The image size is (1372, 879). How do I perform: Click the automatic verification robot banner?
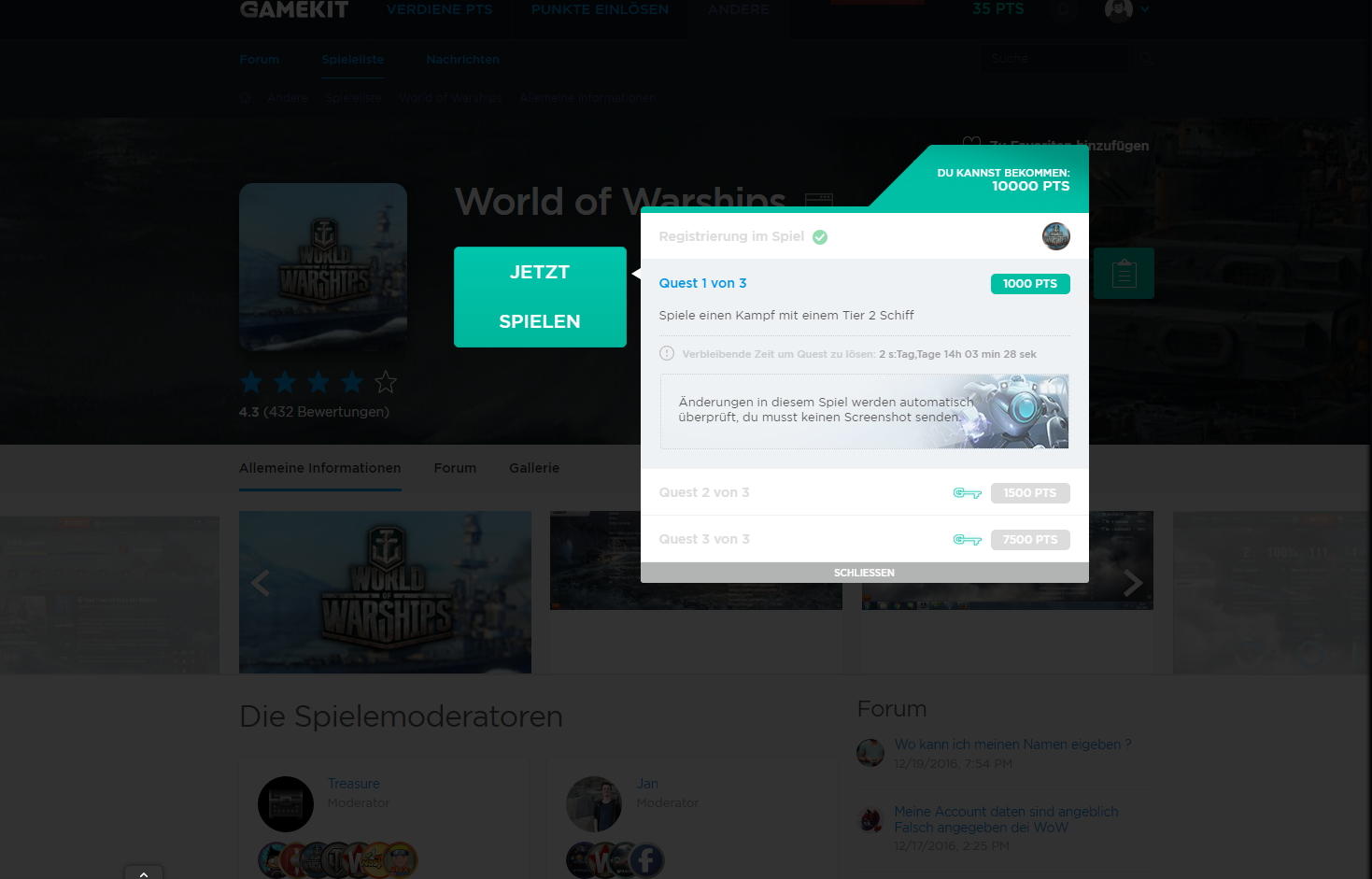[865, 412]
